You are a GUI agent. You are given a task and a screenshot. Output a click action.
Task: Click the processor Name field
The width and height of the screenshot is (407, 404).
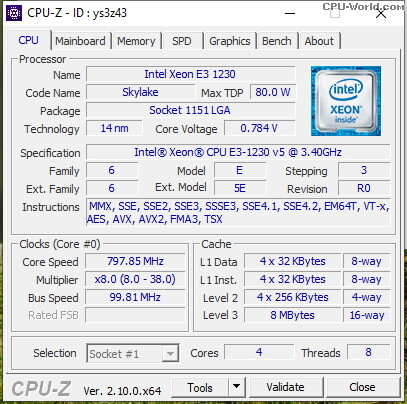(x=190, y=74)
